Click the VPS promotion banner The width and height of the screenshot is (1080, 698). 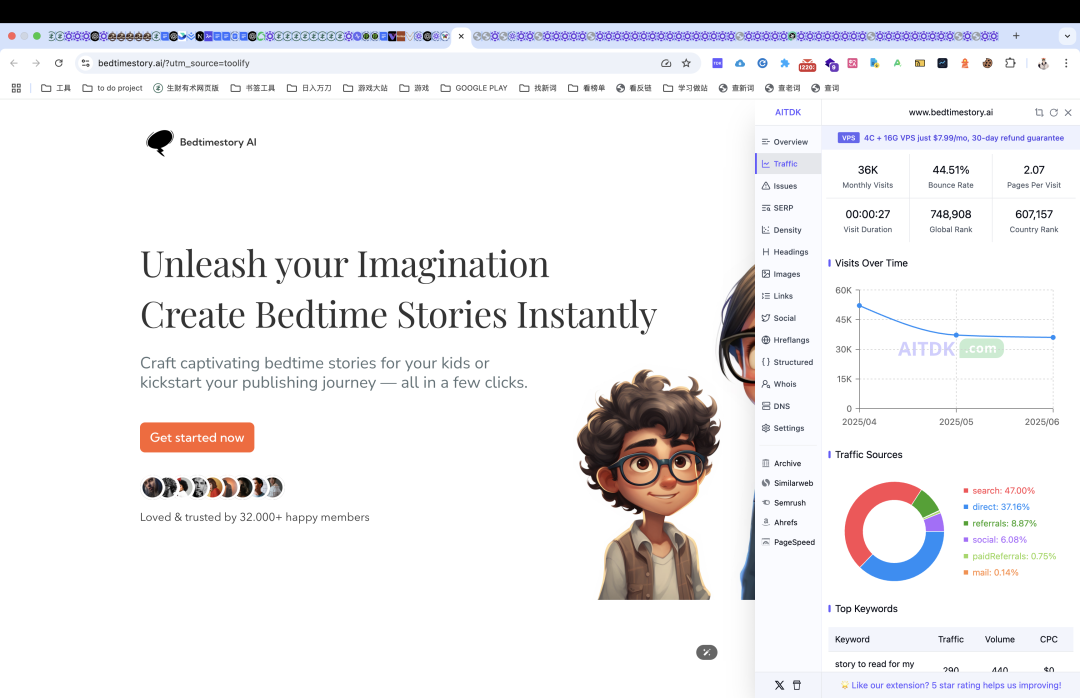[951, 138]
